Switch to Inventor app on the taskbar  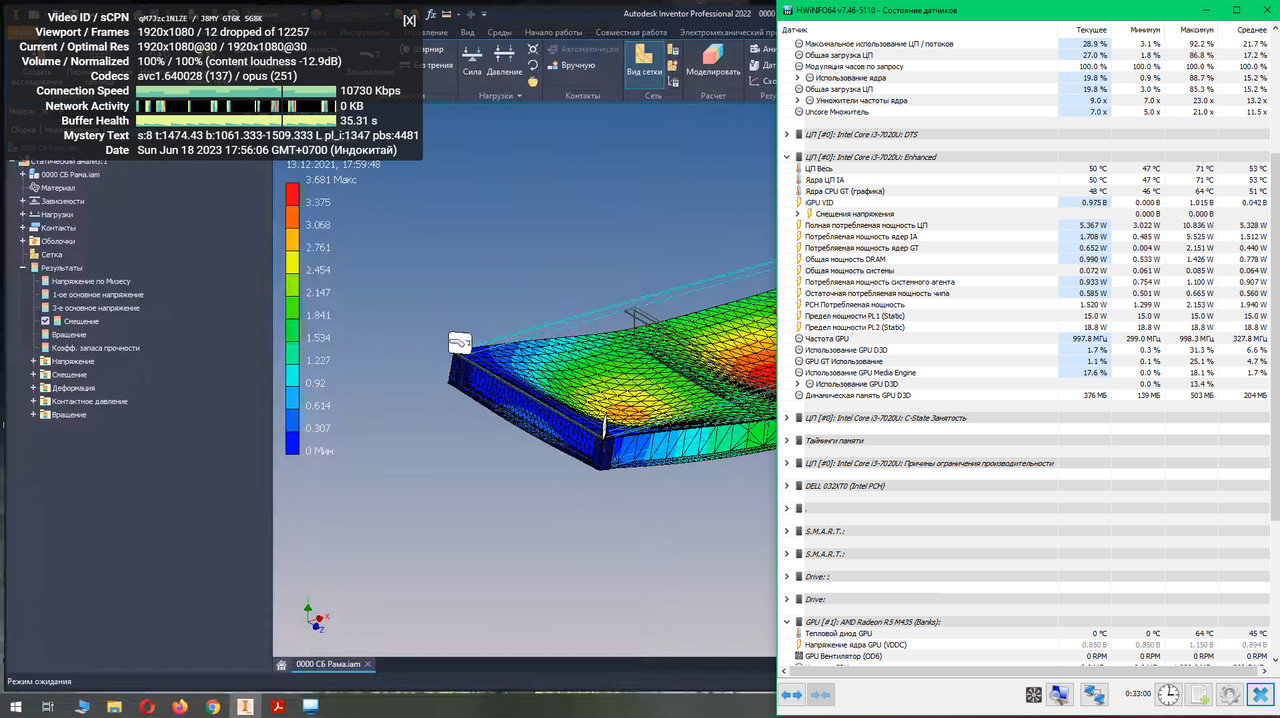click(245, 706)
